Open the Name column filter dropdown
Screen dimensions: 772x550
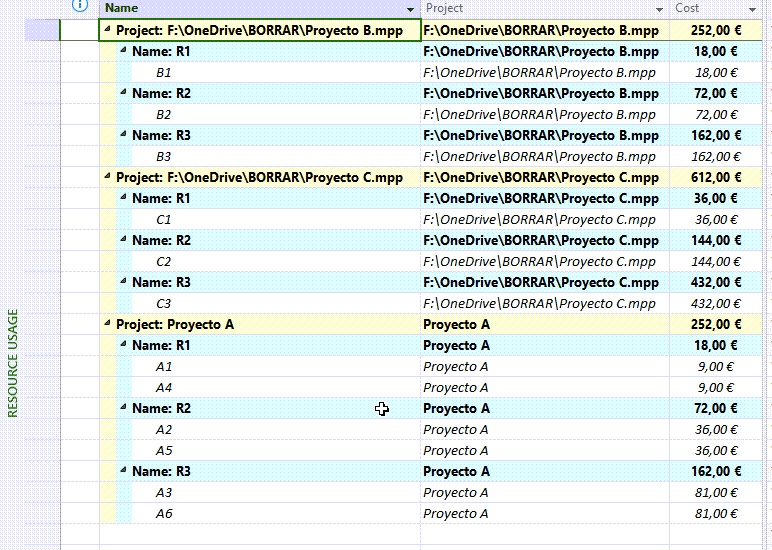pos(410,9)
